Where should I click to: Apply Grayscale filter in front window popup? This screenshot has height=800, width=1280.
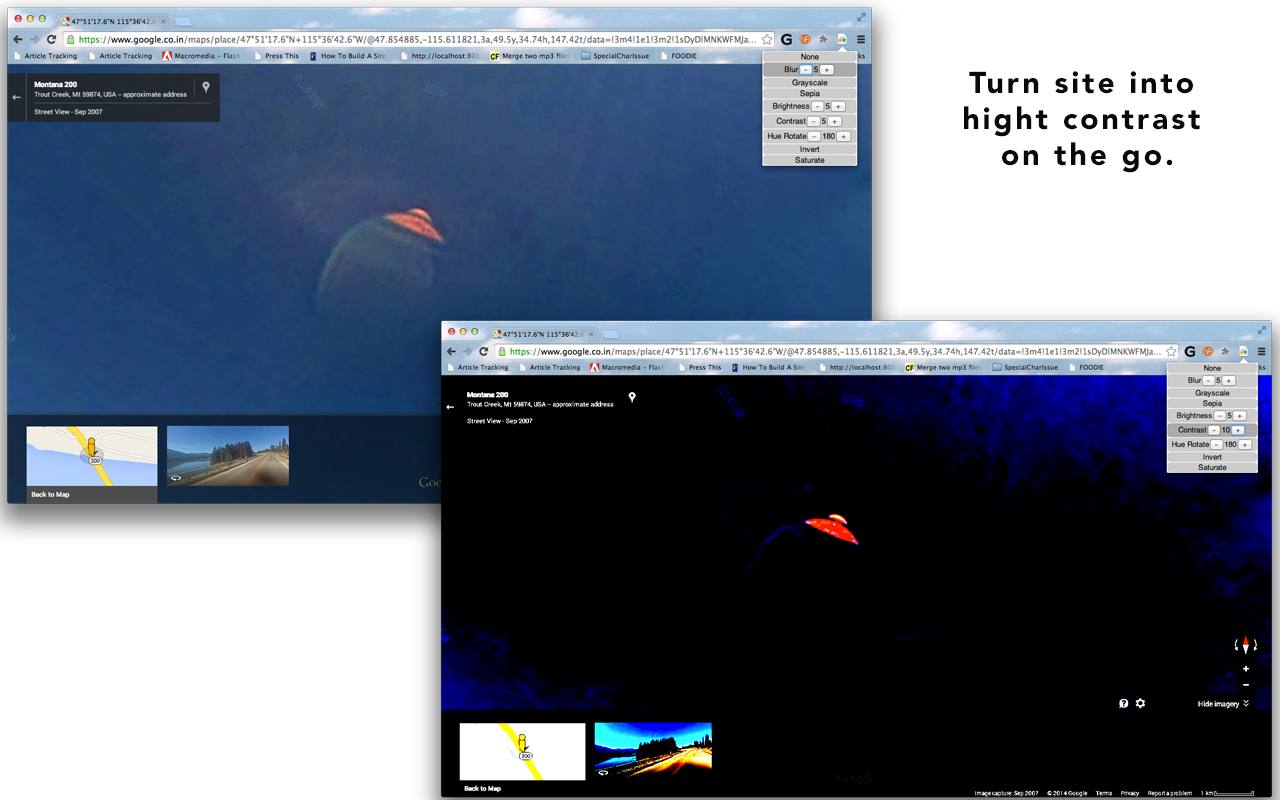pyautogui.click(x=1212, y=393)
